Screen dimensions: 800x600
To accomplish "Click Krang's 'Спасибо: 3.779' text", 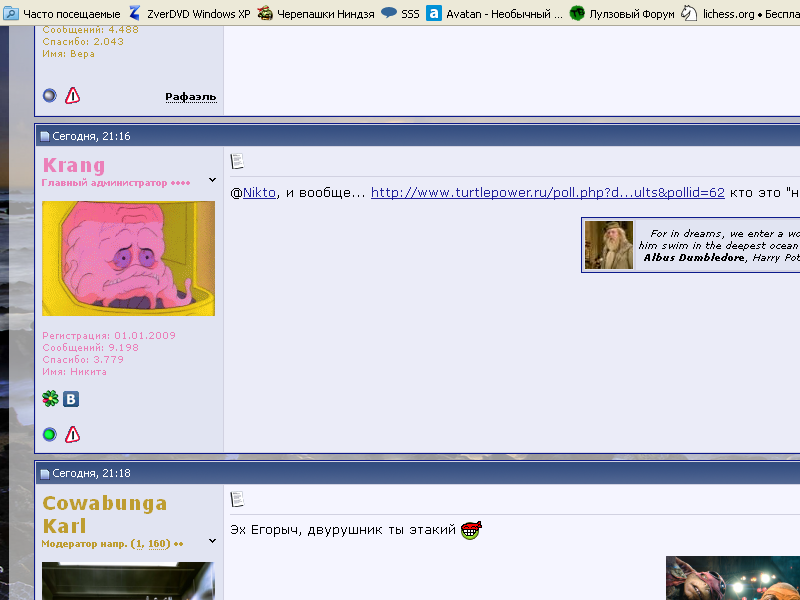I will click(83, 360).
